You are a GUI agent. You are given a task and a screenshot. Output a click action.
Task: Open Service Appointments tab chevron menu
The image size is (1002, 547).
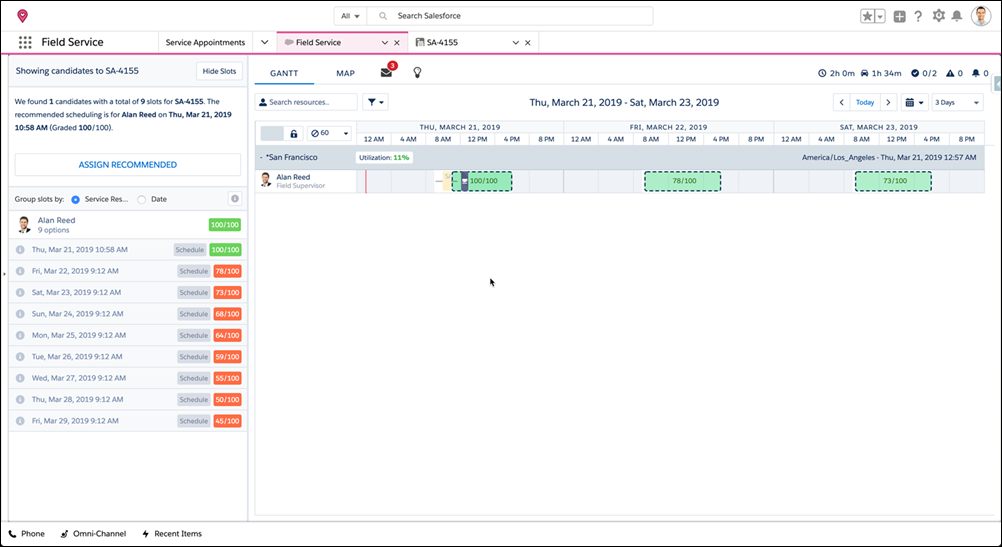[265, 42]
